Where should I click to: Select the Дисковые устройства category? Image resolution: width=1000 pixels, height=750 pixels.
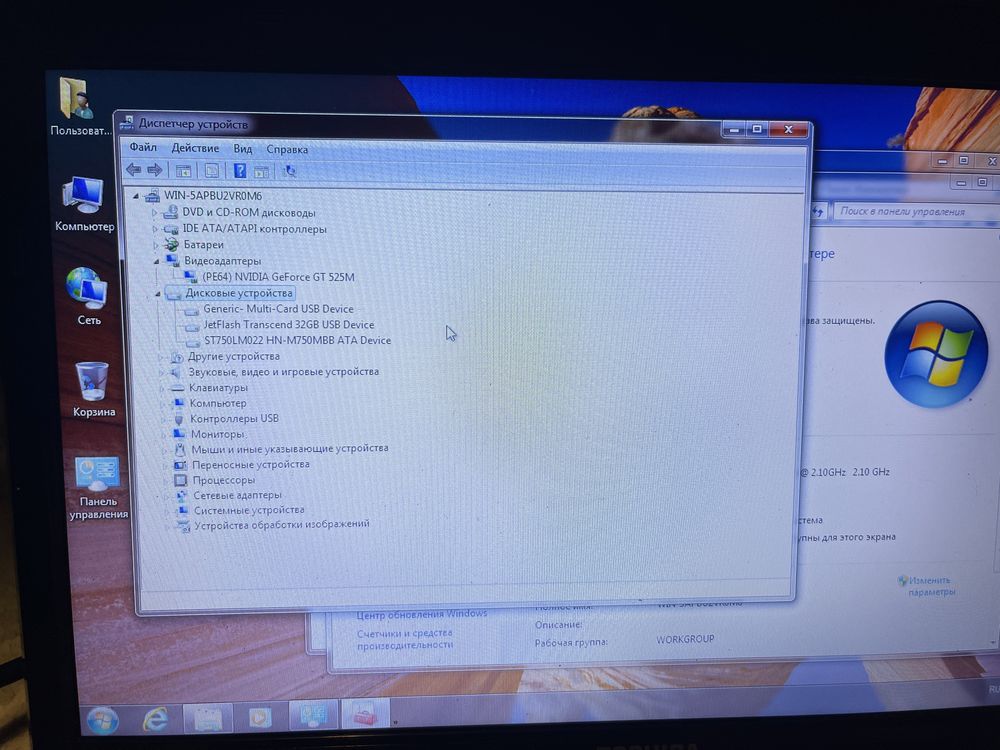tap(239, 293)
